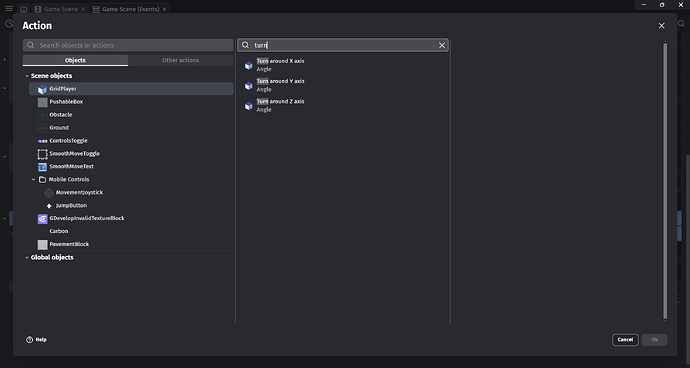
Task: Select the Obstacle object
Action: pyautogui.click(x=131, y=115)
